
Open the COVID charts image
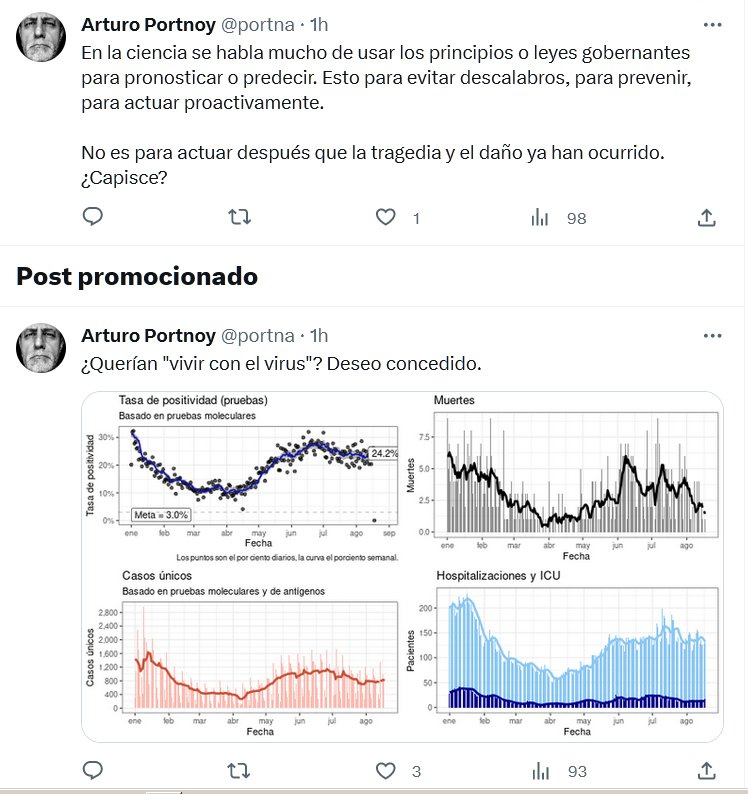pyautogui.click(x=401, y=567)
